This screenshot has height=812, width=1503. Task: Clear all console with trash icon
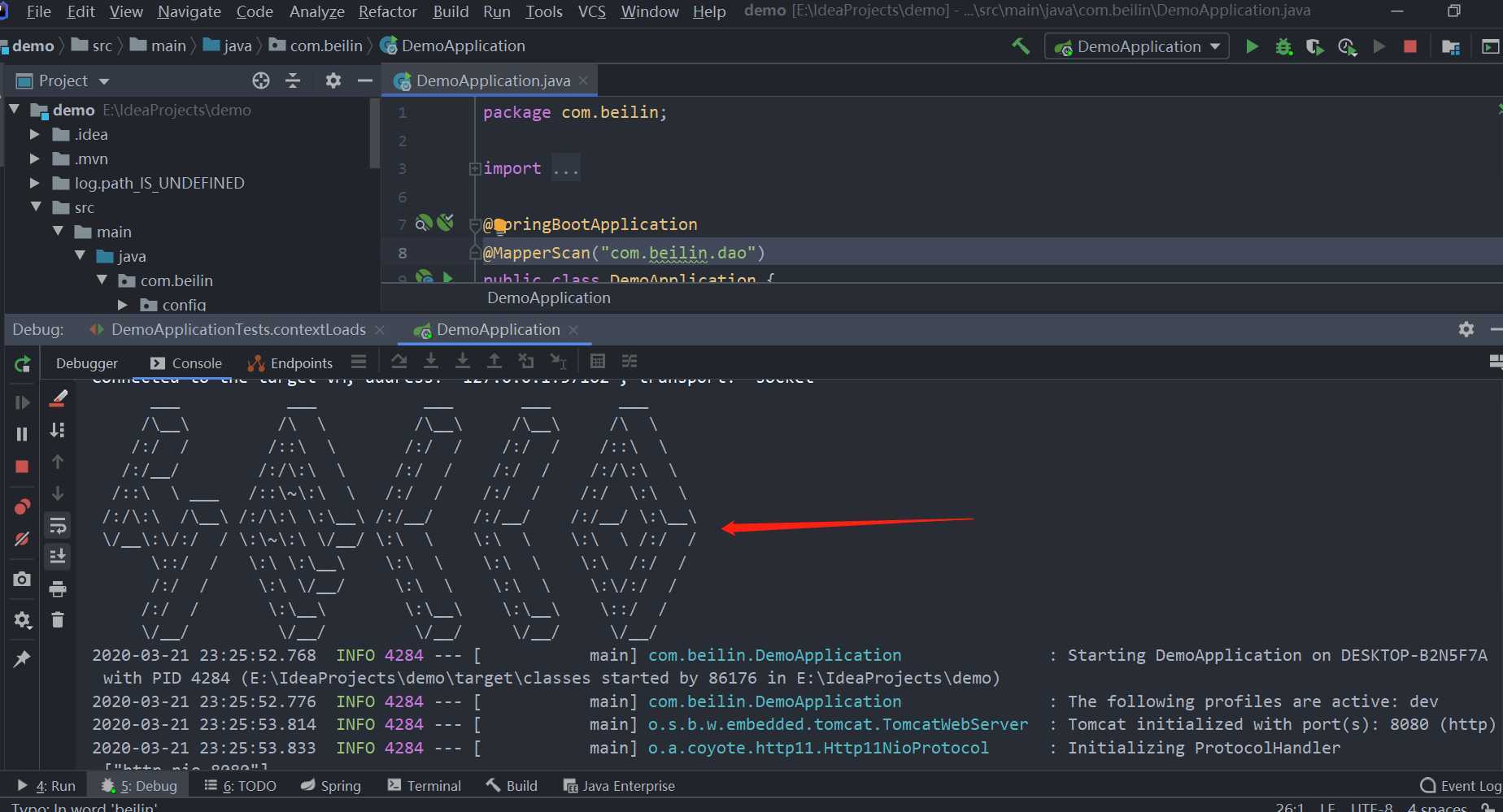[58, 620]
